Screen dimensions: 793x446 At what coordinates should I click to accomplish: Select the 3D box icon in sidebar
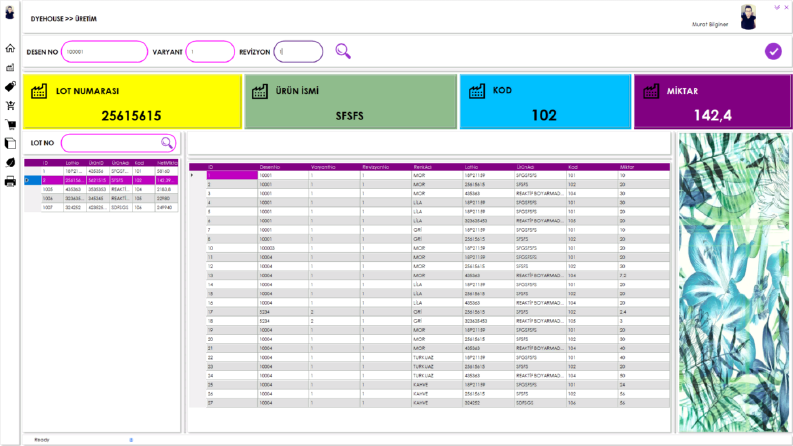(10, 143)
